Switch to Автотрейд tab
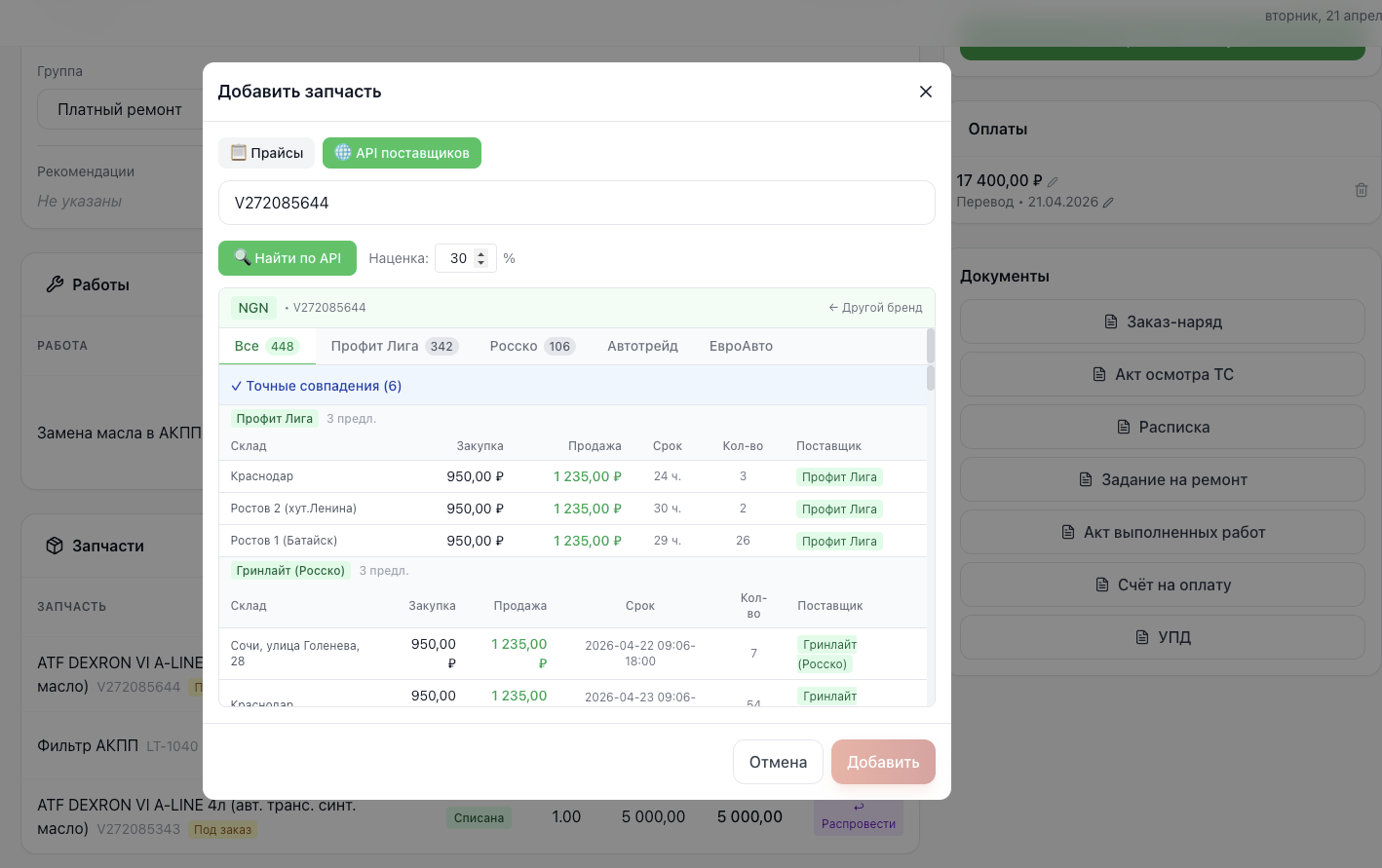 click(642, 346)
